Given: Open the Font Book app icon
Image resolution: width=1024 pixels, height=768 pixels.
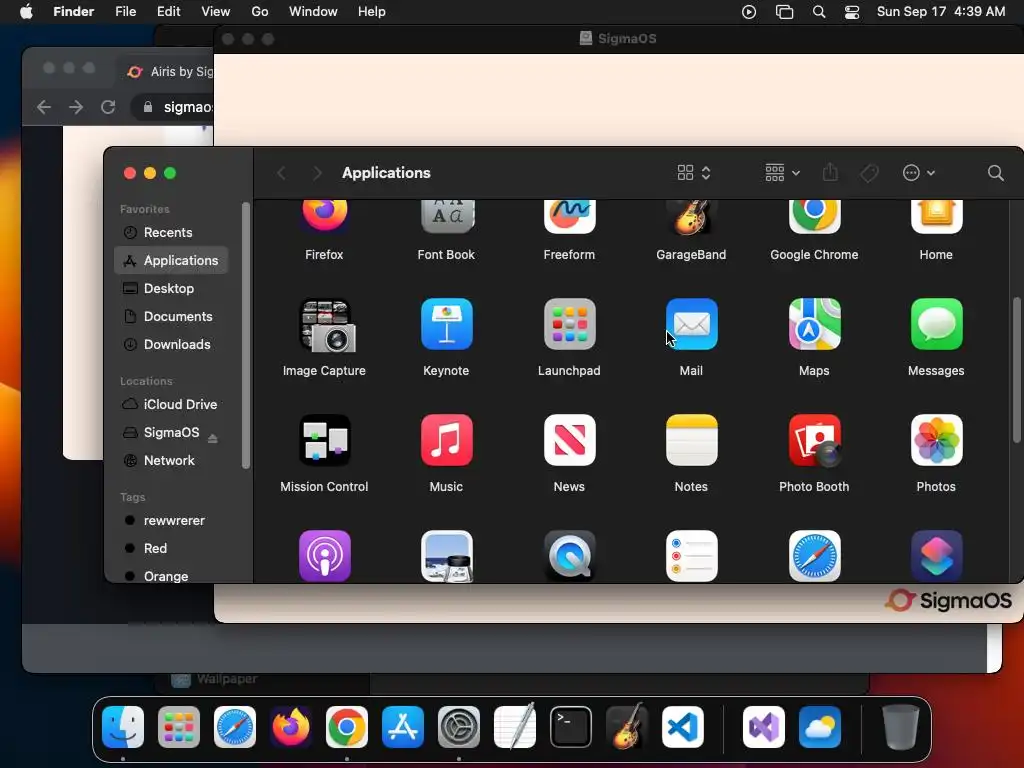Looking at the screenshot, I should click(x=447, y=217).
